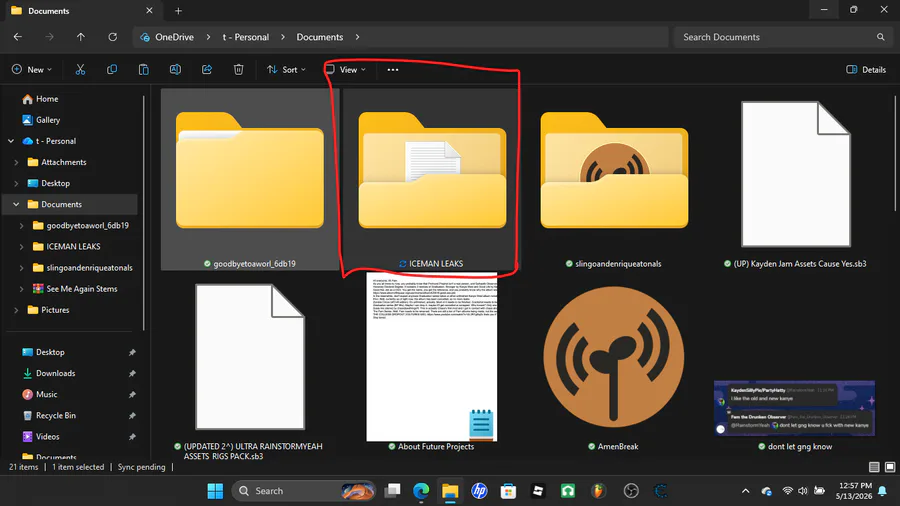Go up one folder level

tap(80, 37)
